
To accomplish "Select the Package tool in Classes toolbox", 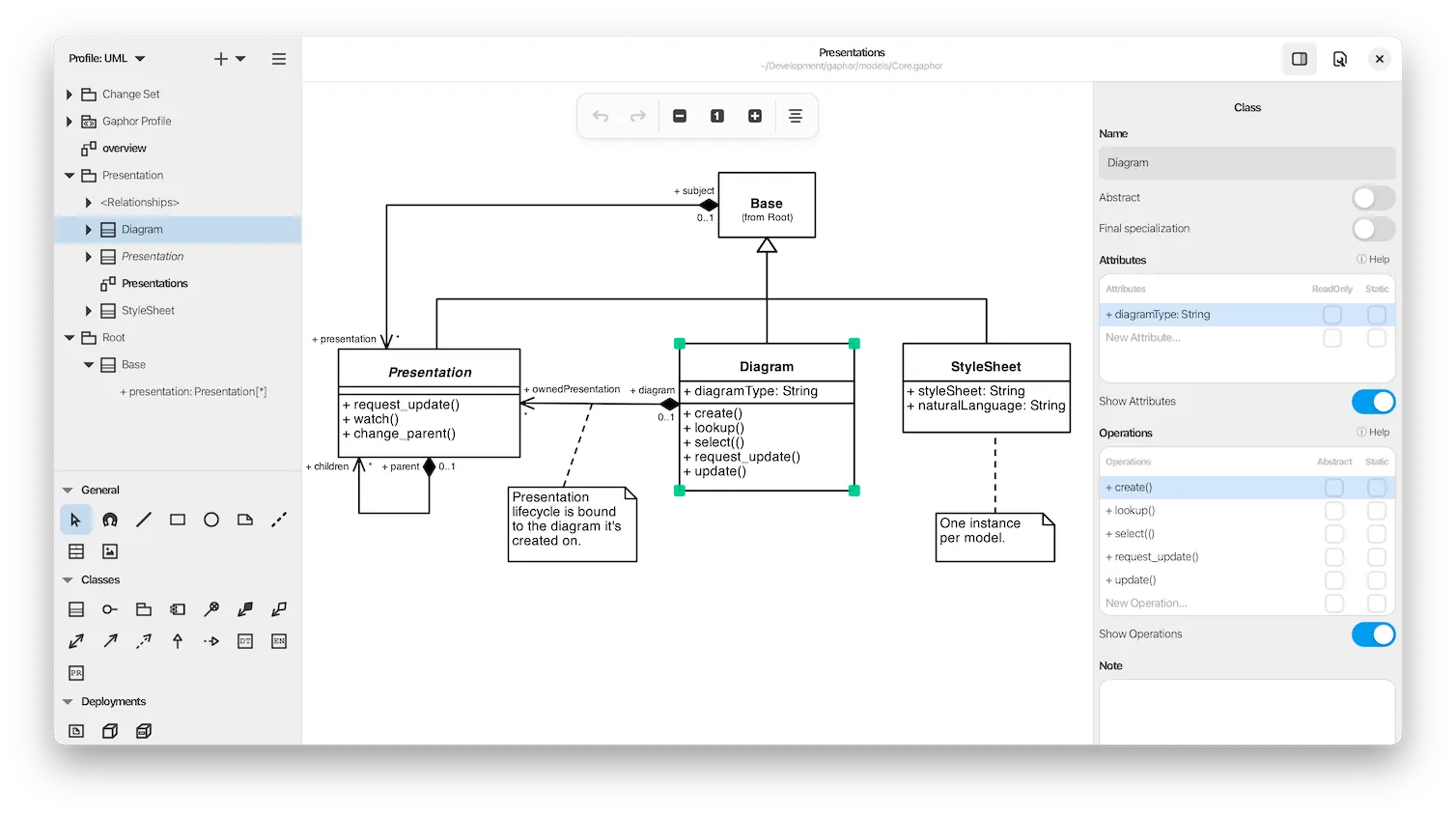I will click(x=144, y=609).
